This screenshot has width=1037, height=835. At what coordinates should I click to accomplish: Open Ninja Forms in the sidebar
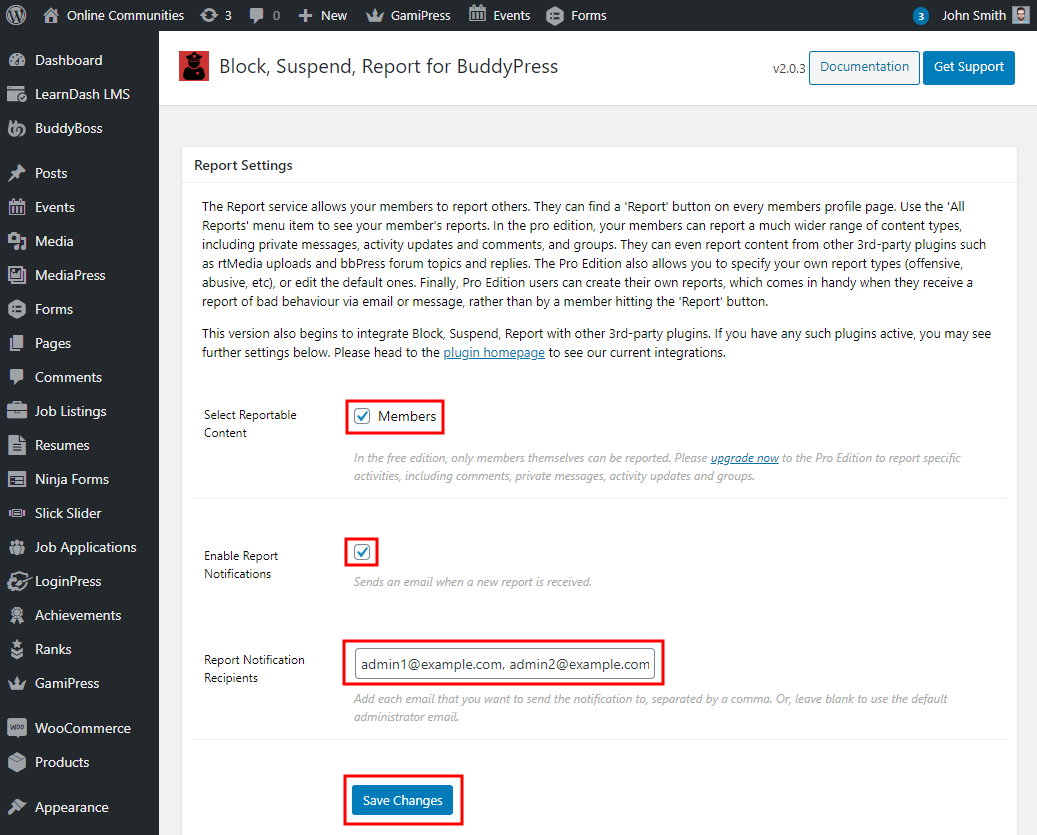(70, 478)
